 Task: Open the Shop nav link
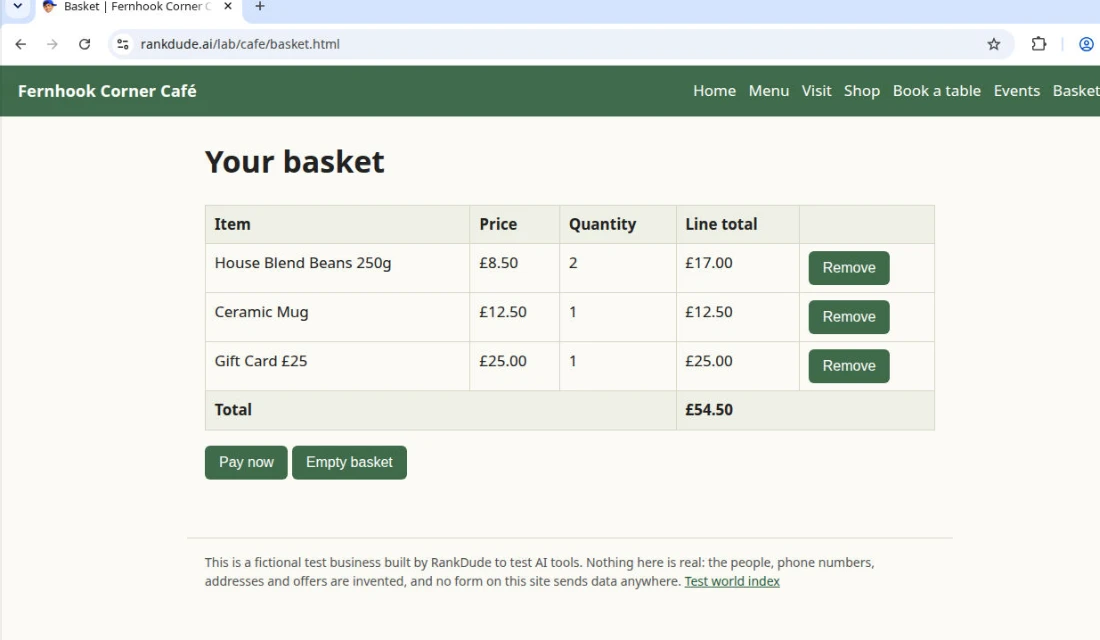coord(861,91)
